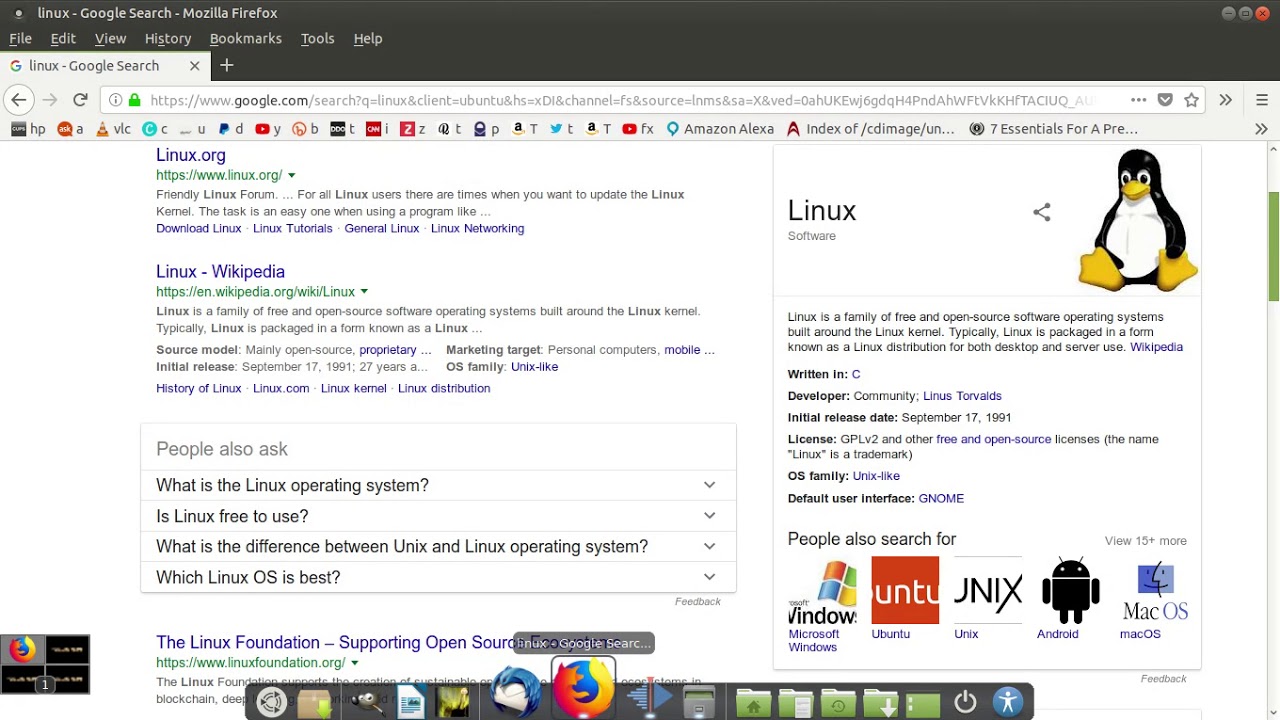Image resolution: width=1280 pixels, height=720 pixels.
Task: Open the dropdown arrow next to Wikipedia URL
Action: [x=364, y=292]
